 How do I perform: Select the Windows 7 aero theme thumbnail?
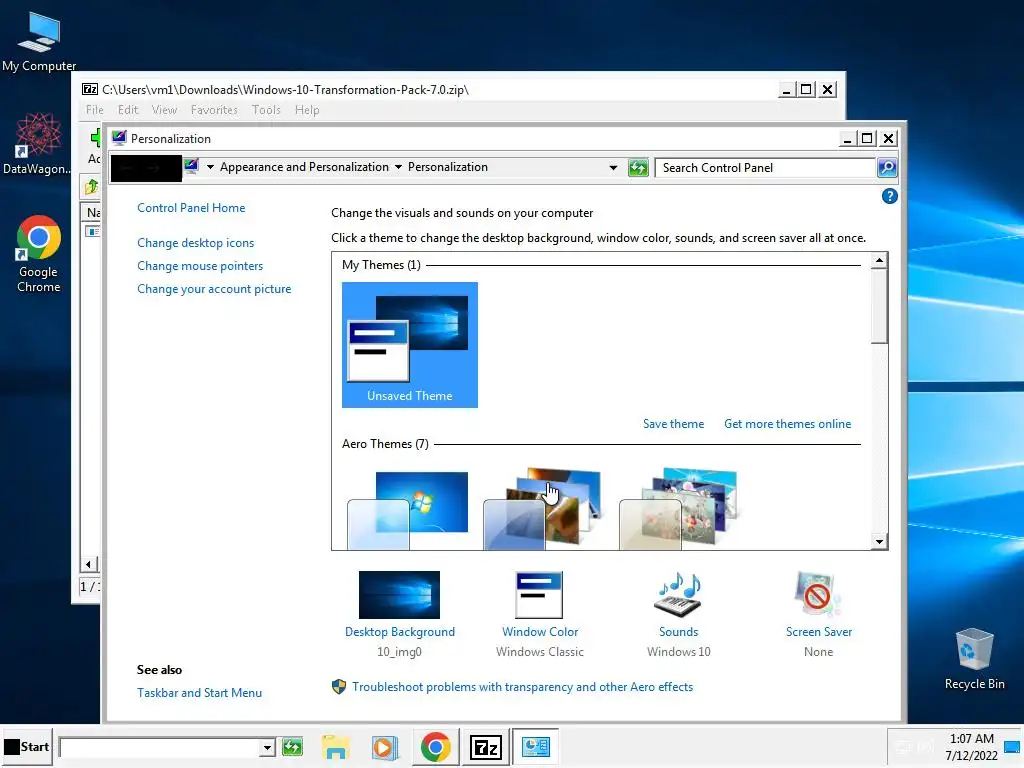(x=408, y=511)
